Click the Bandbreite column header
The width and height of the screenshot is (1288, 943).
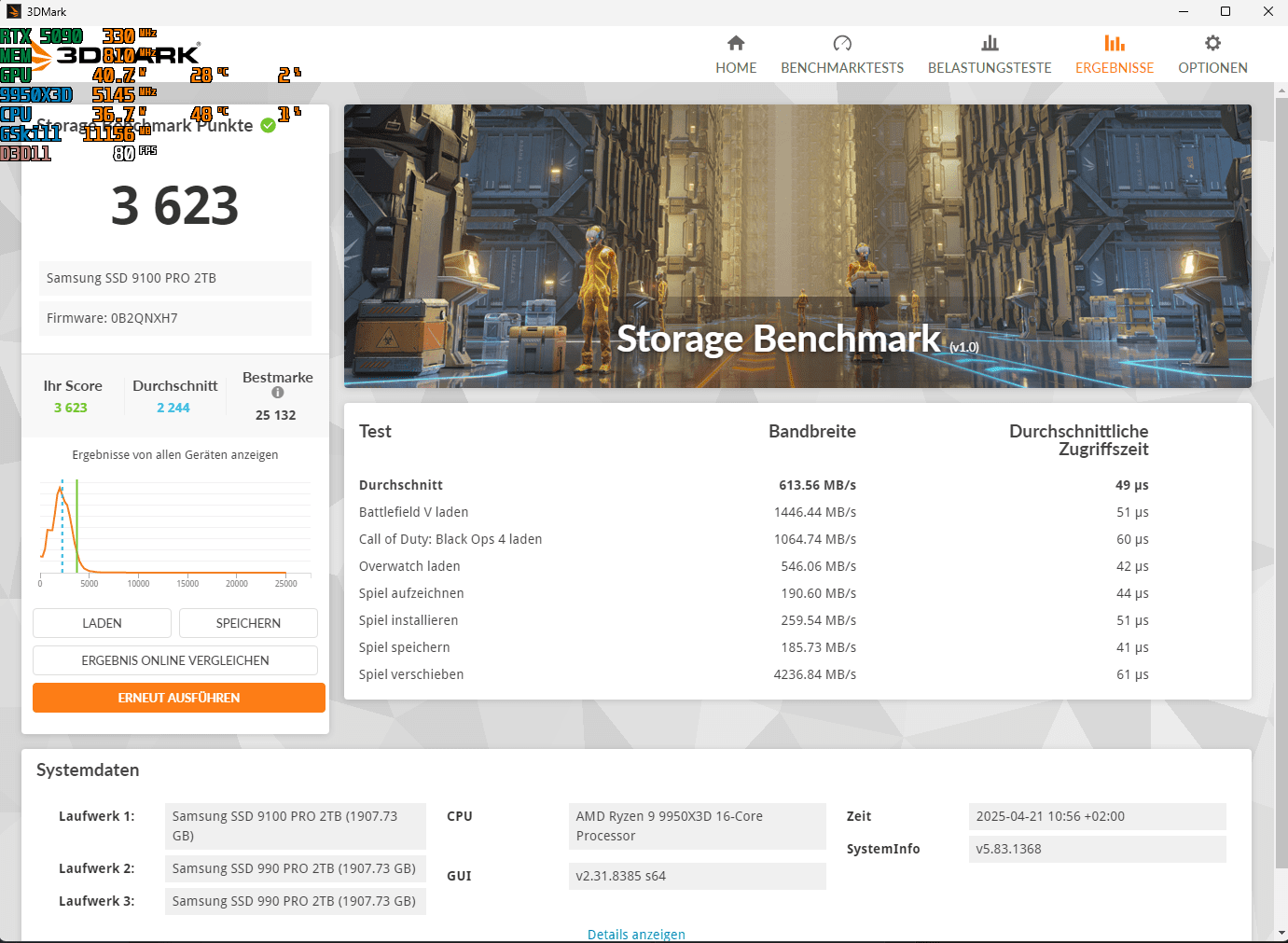812,431
